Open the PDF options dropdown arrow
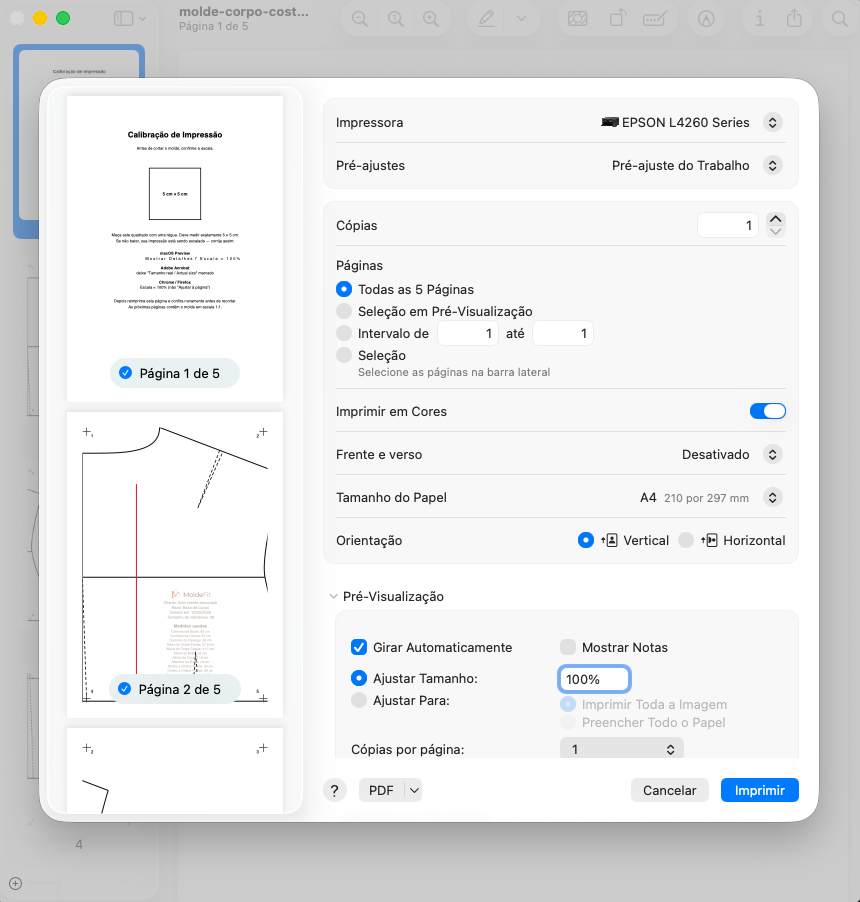Image resolution: width=860 pixels, height=902 pixels. (414, 790)
